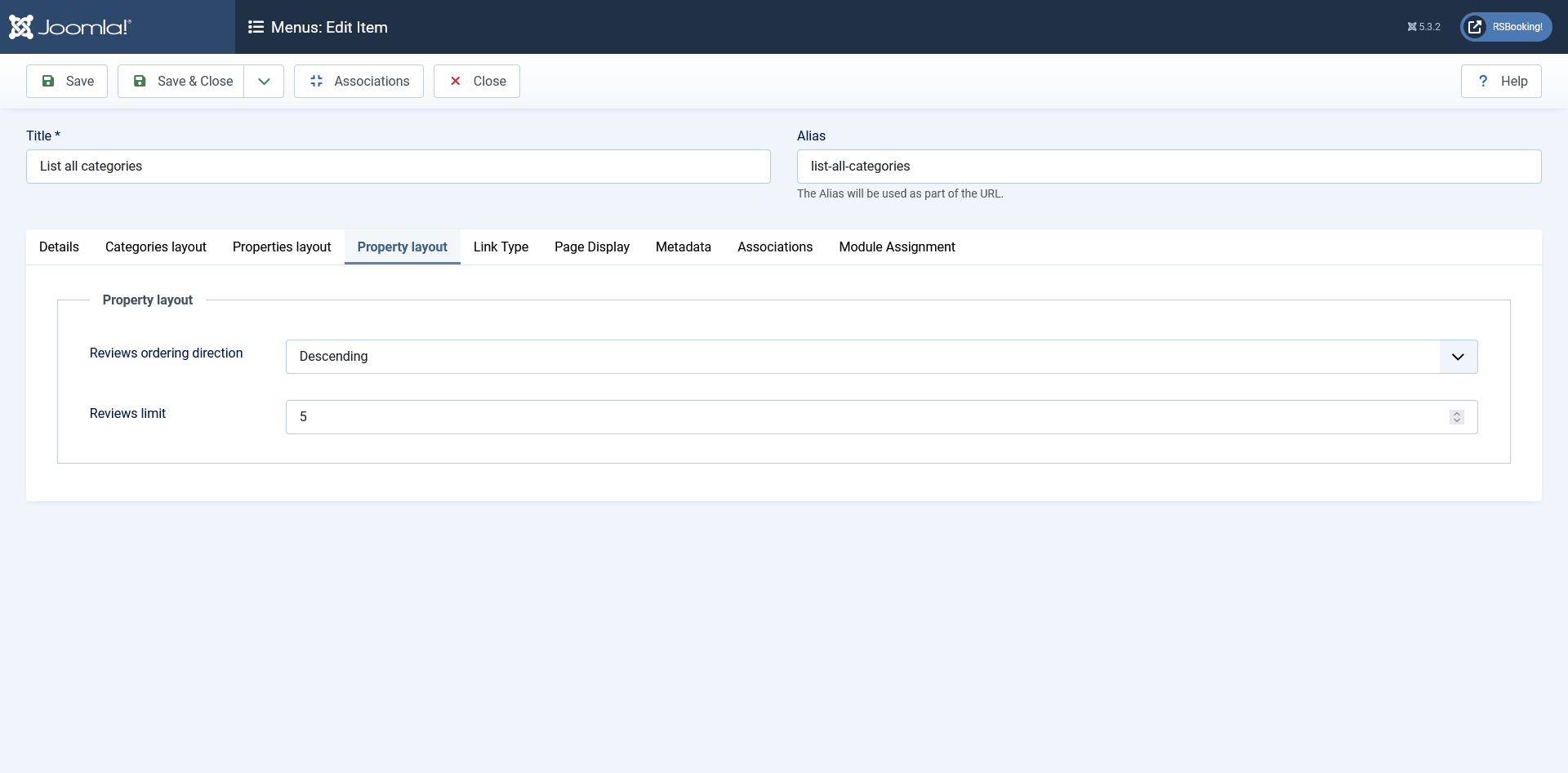Screen dimensions: 1568x773
Task: Click the Joomla 5.3.2 version badge
Action: coord(1423,27)
